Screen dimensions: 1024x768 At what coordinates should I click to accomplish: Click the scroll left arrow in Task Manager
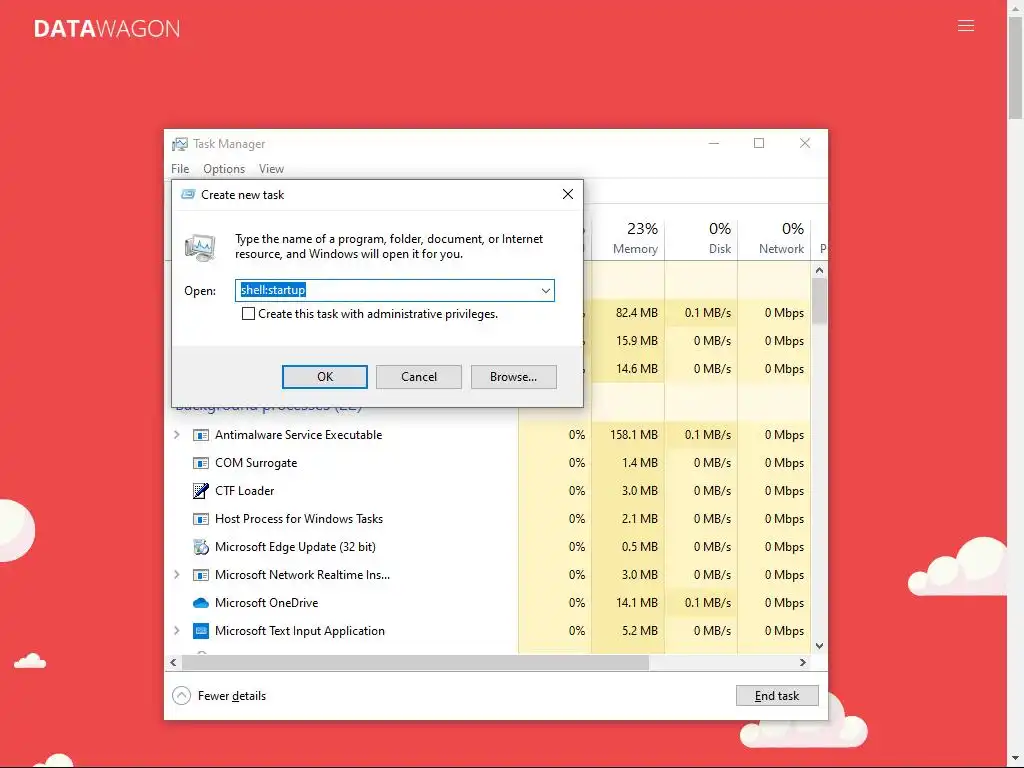pyautogui.click(x=173, y=662)
